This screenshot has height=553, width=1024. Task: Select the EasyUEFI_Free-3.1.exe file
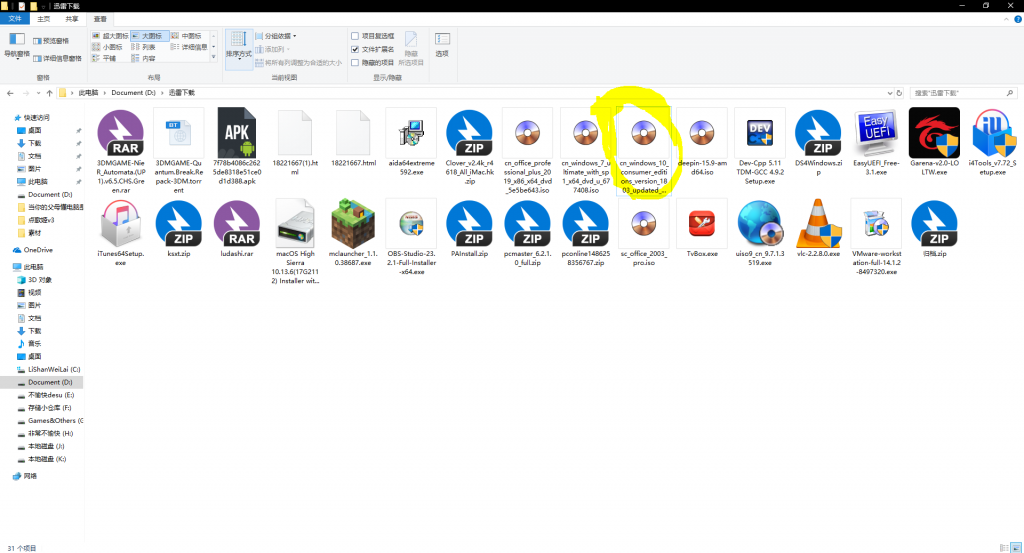[x=876, y=142]
